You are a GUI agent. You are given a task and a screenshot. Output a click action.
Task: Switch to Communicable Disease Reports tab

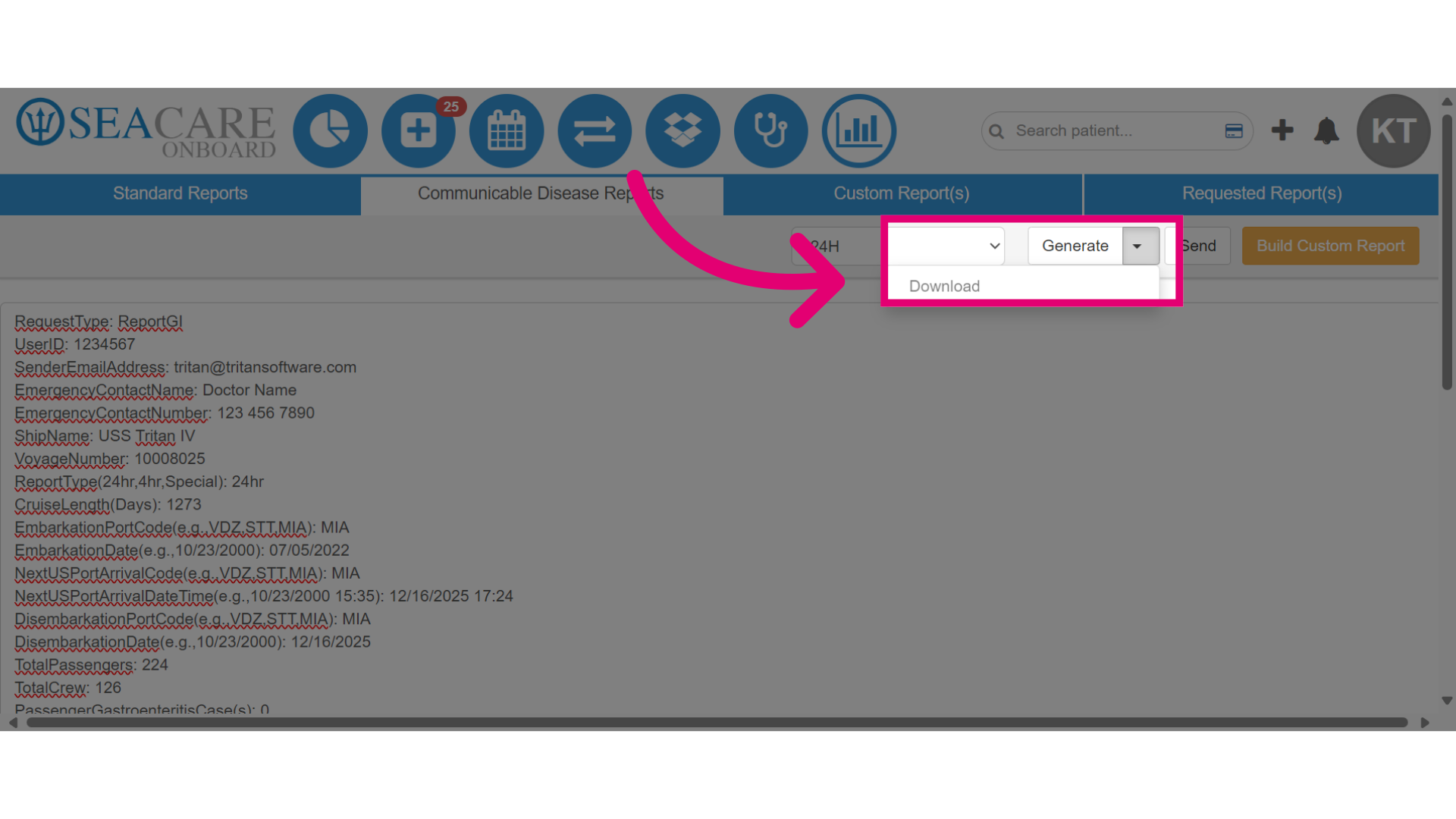coord(541,194)
